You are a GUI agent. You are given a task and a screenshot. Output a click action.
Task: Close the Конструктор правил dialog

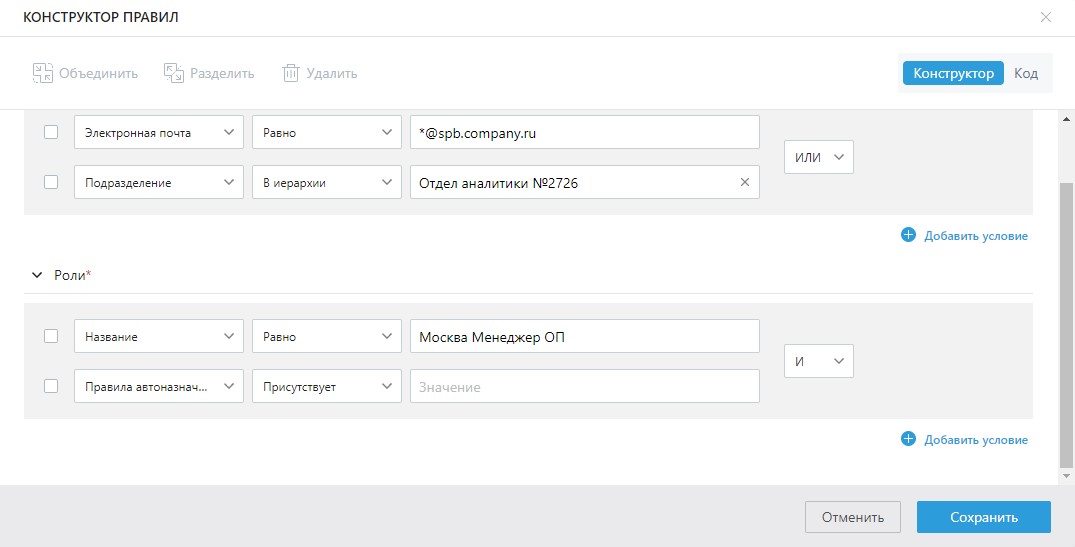coord(1046,17)
